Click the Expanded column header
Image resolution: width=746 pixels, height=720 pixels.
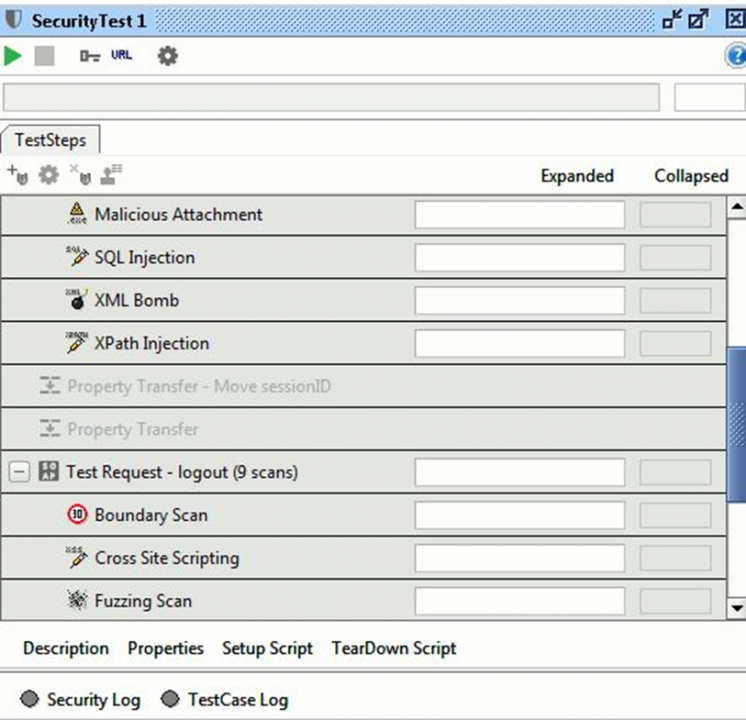click(x=576, y=176)
